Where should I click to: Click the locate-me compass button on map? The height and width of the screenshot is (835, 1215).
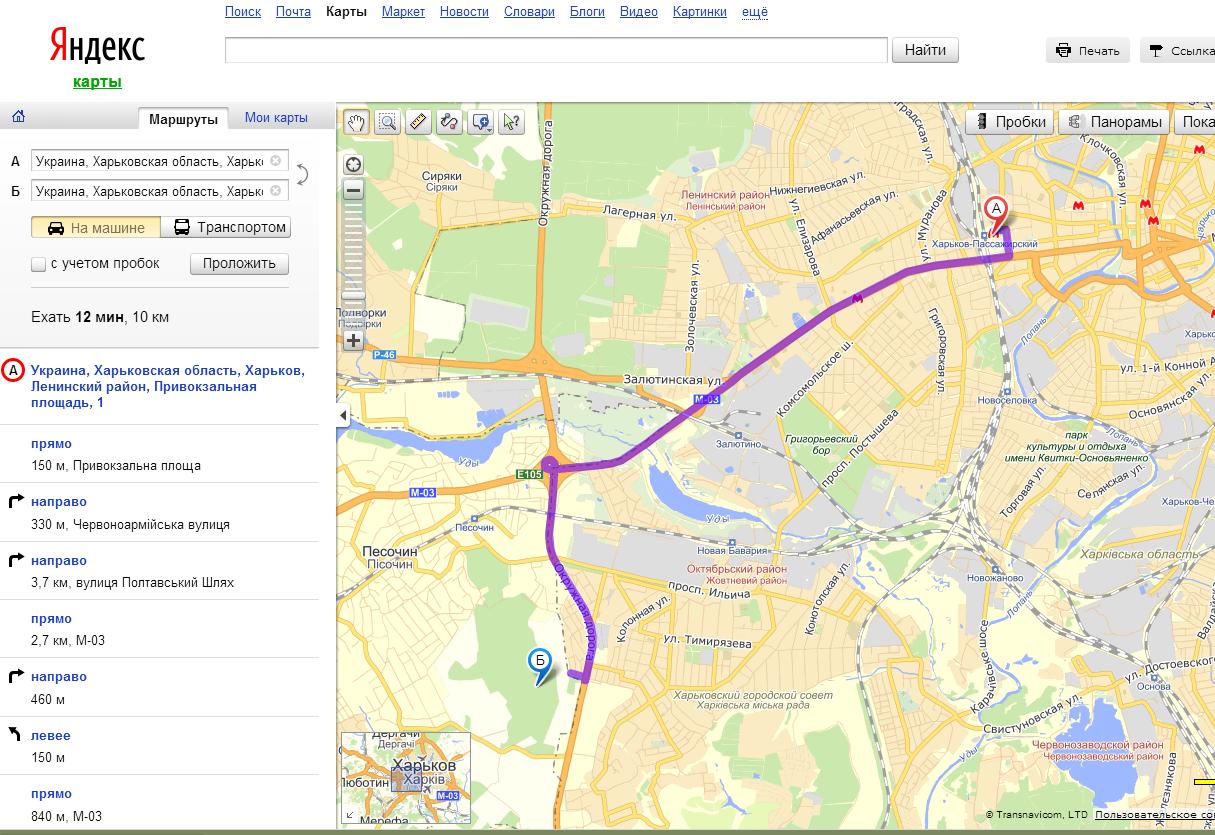[x=353, y=165]
